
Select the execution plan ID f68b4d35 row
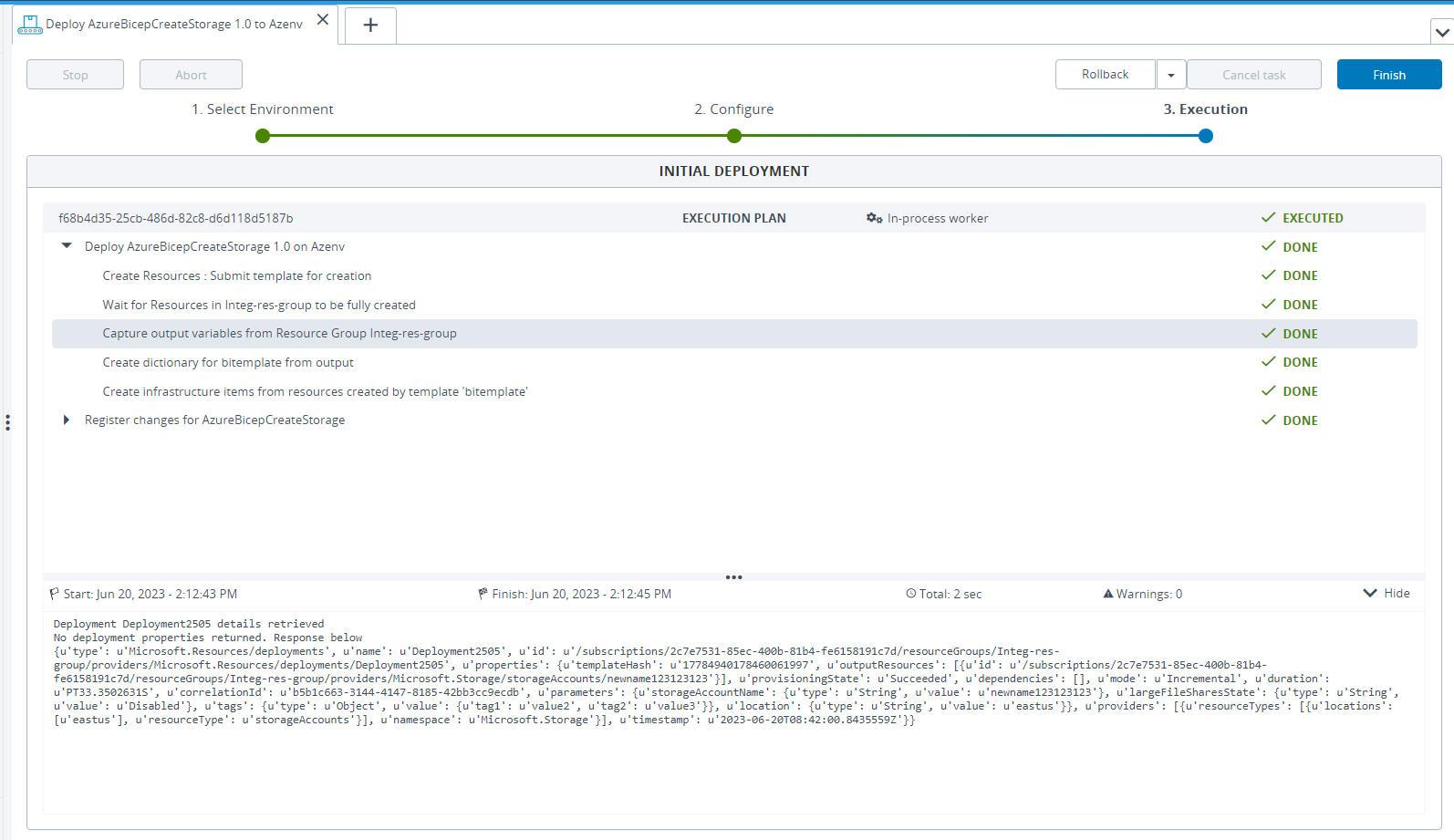pyautogui.click(x=734, y=218)
